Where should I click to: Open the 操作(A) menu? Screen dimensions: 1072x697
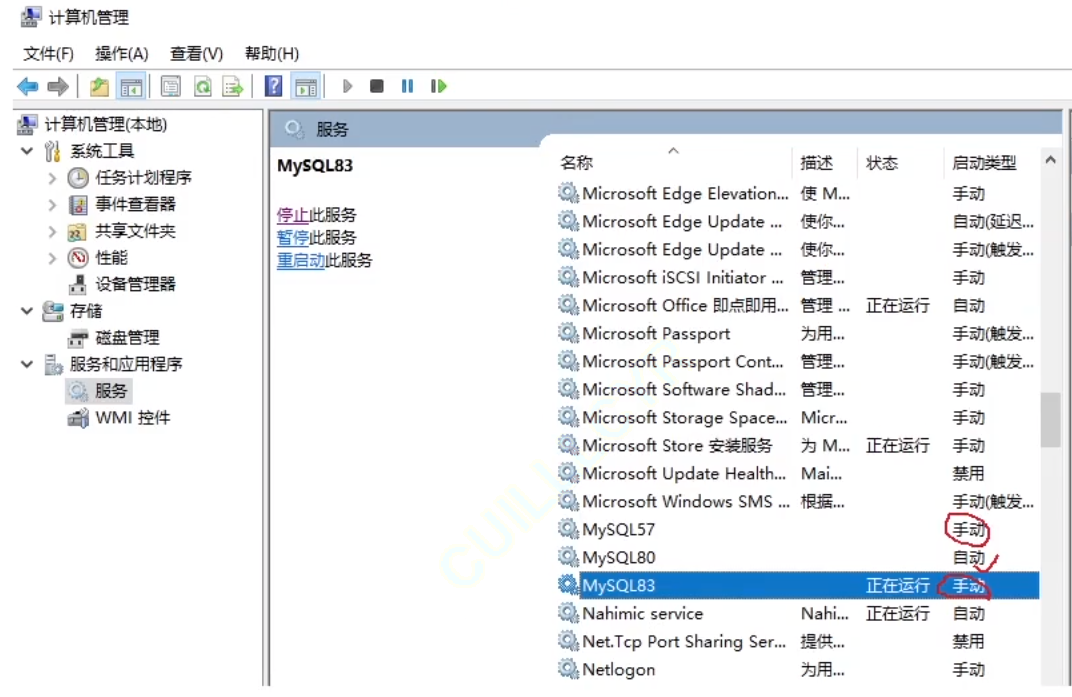click(122, 53)
